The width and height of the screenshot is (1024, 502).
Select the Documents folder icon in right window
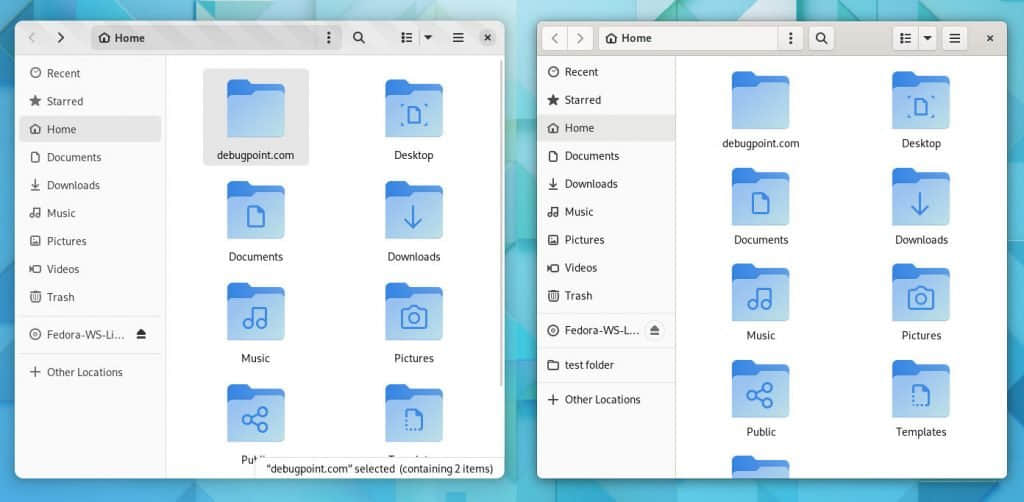[760, 196]
